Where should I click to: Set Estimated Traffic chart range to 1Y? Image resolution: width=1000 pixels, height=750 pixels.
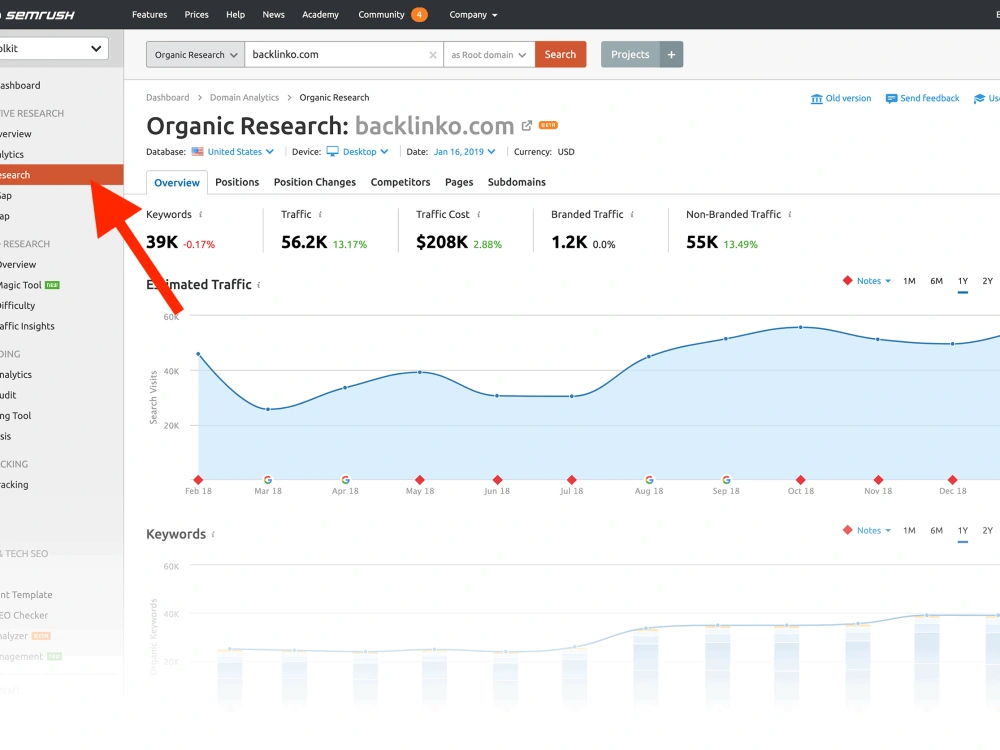(x=963, y=281)
